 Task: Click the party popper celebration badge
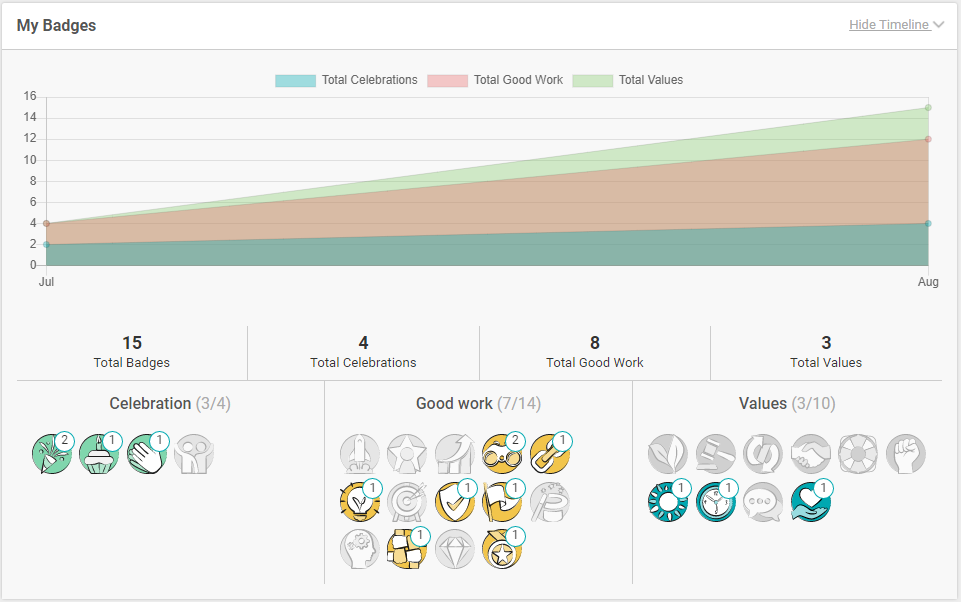point(51,454)
